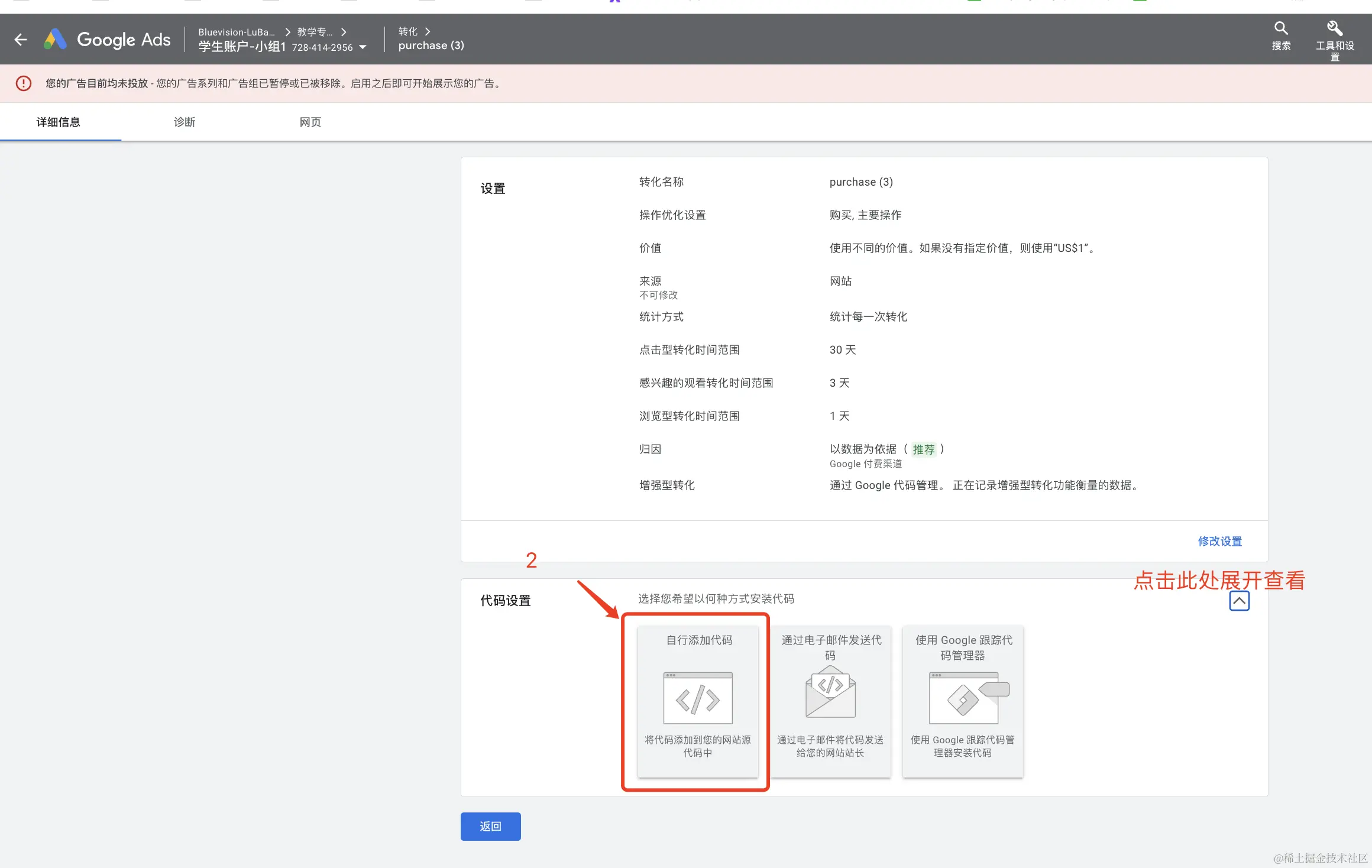
Task: Open the search magnifier icon
Action: click(x=1281, y=28)
